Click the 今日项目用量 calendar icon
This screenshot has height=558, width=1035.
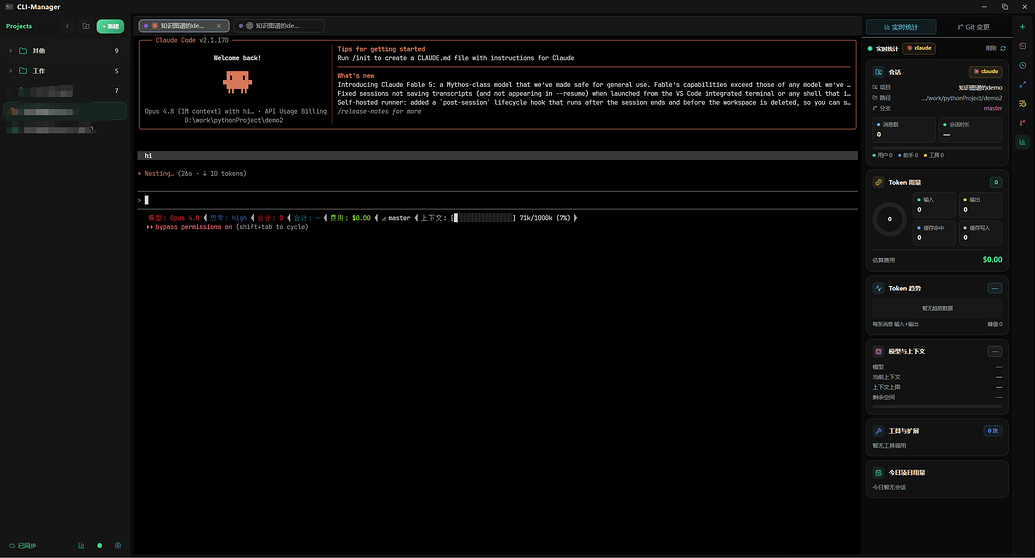(x=879, y=473)
